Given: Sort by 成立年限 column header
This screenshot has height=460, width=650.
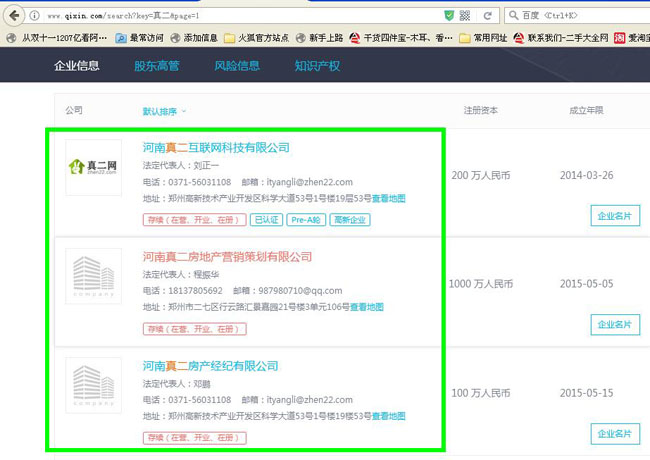Looking at the screenshot, I should pyautogui.click(x=586, y=110).
